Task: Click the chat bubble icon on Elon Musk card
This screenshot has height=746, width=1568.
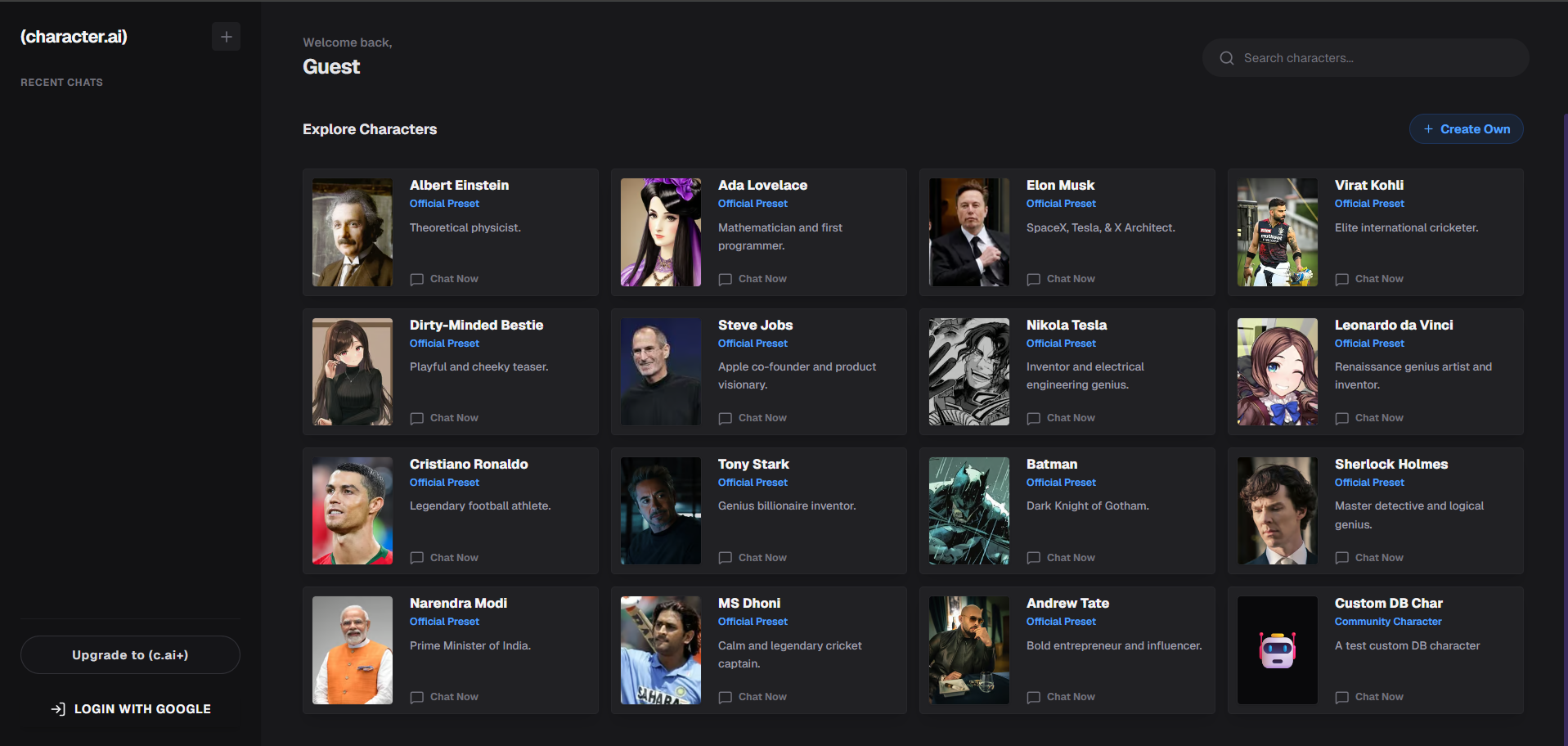Action: tap(1034, 279)
